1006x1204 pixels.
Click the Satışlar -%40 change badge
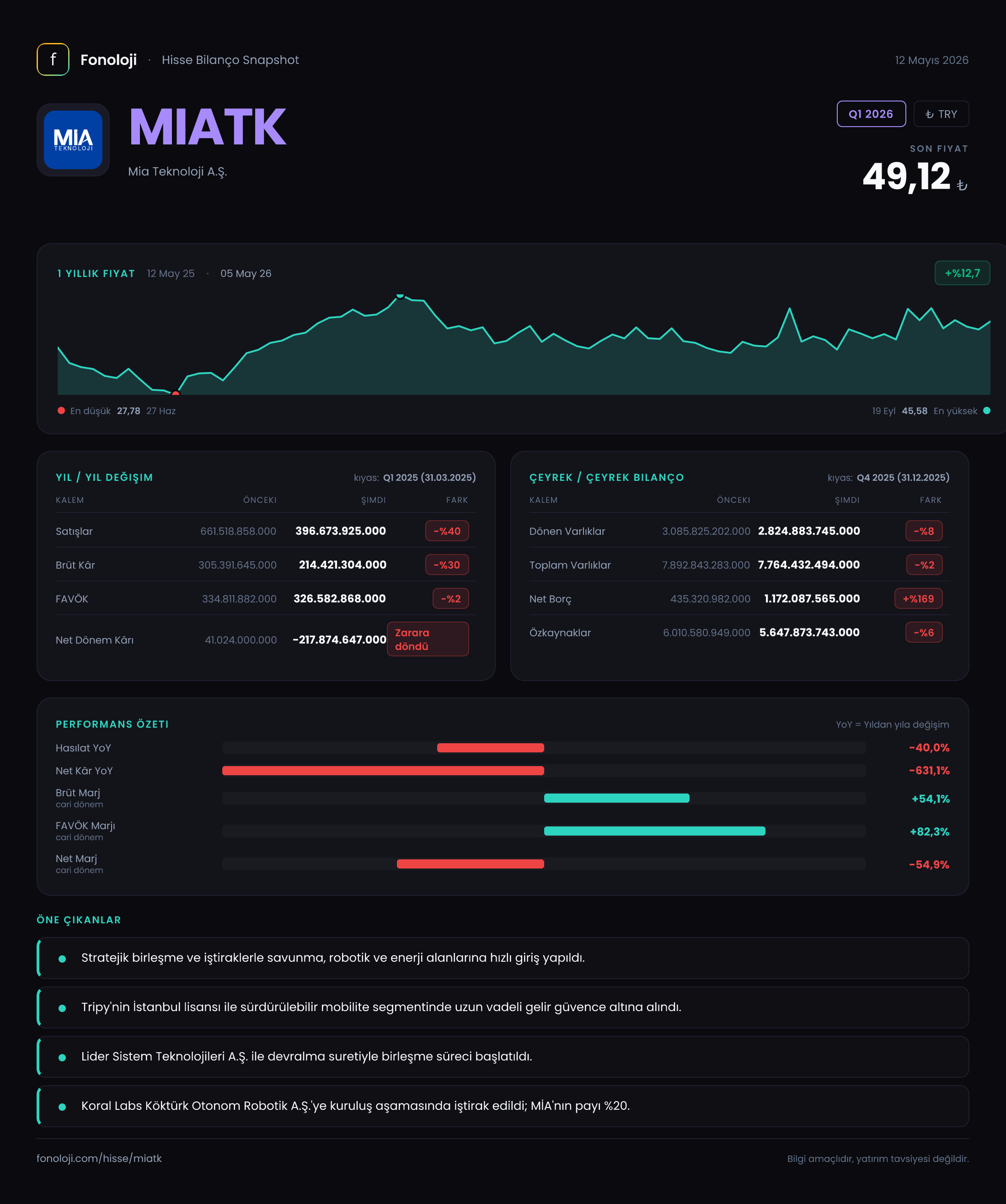(x=447, y=531)
